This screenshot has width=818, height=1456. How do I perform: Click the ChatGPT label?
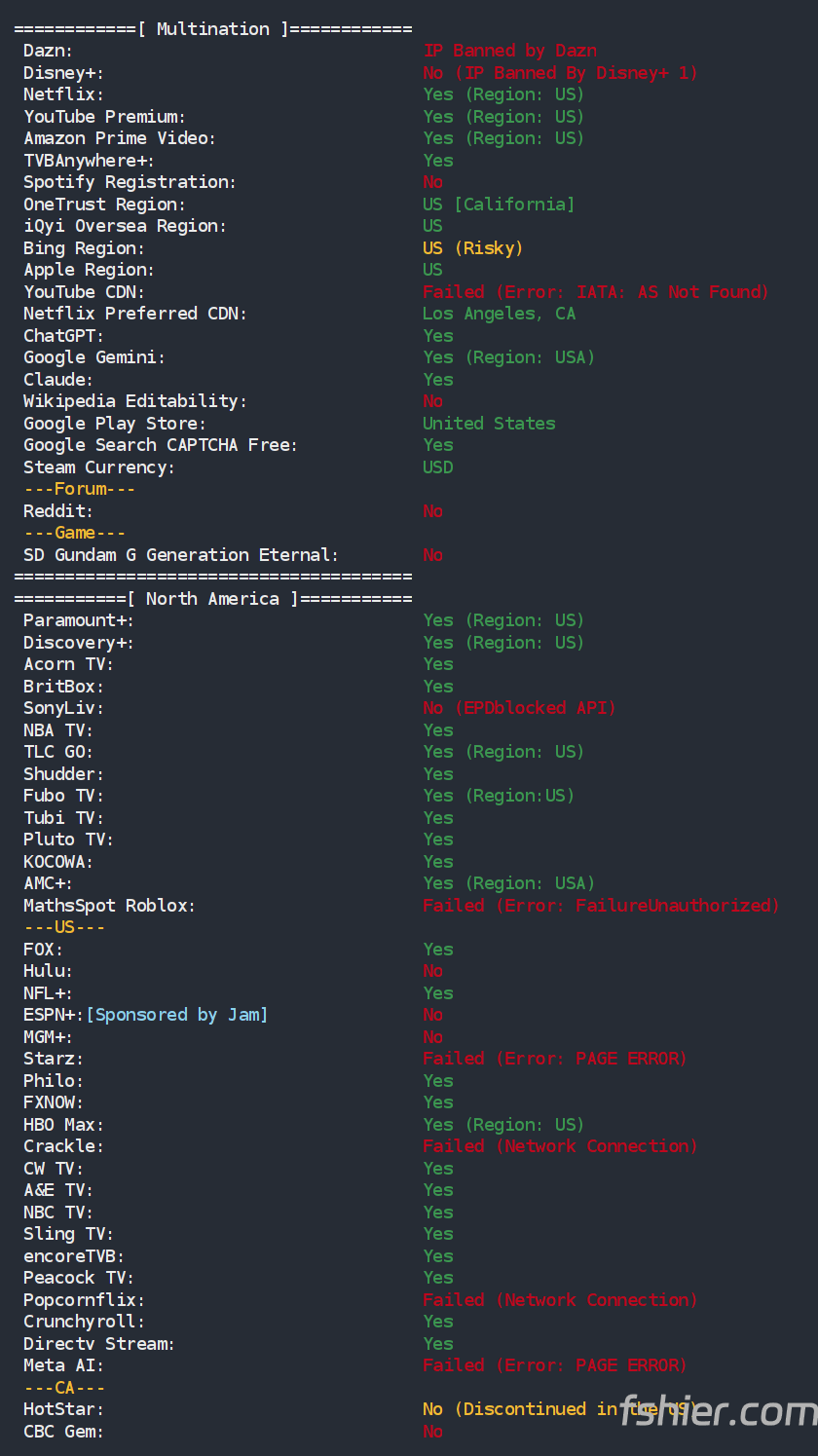(x=63, y=336)
